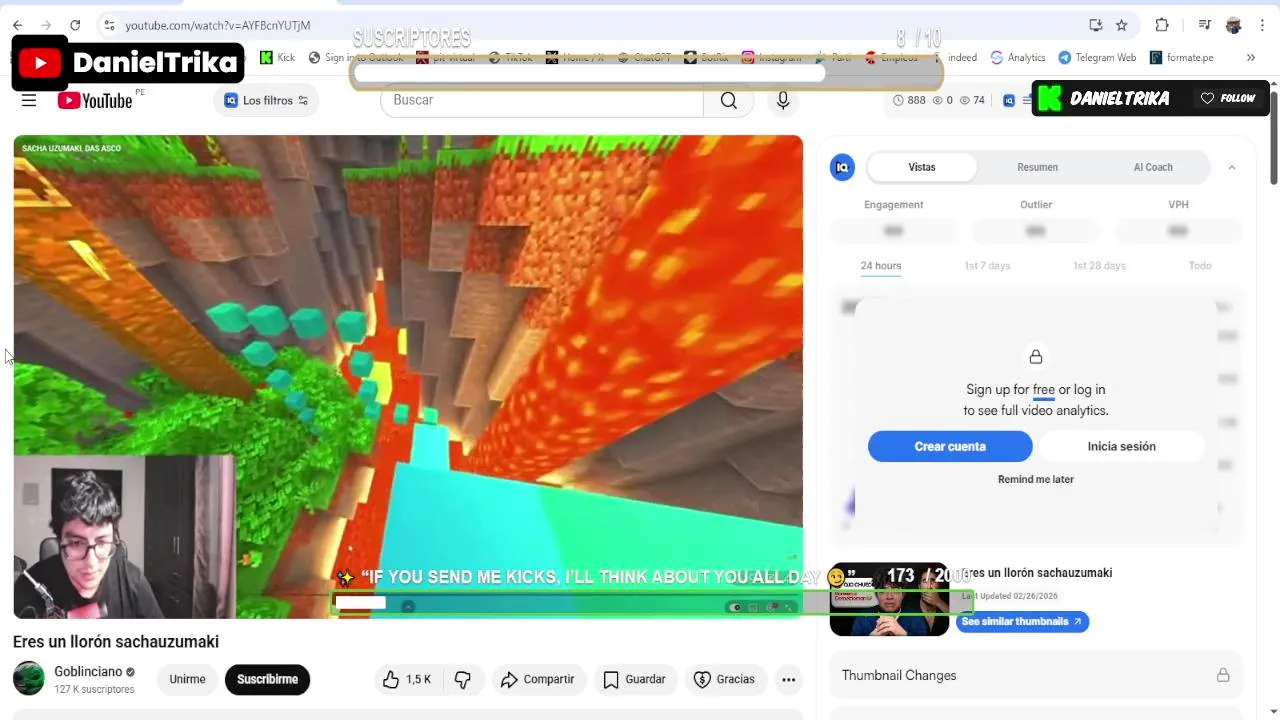Start voice search with the microphone

tap(783, 100)
